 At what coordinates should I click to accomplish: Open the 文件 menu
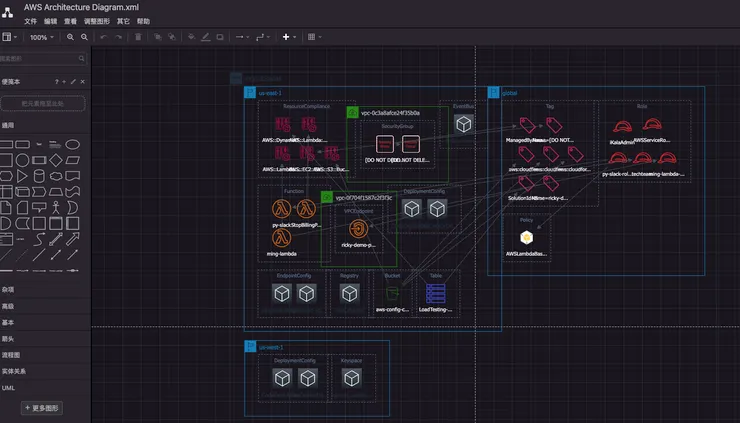tap(30, 20)
